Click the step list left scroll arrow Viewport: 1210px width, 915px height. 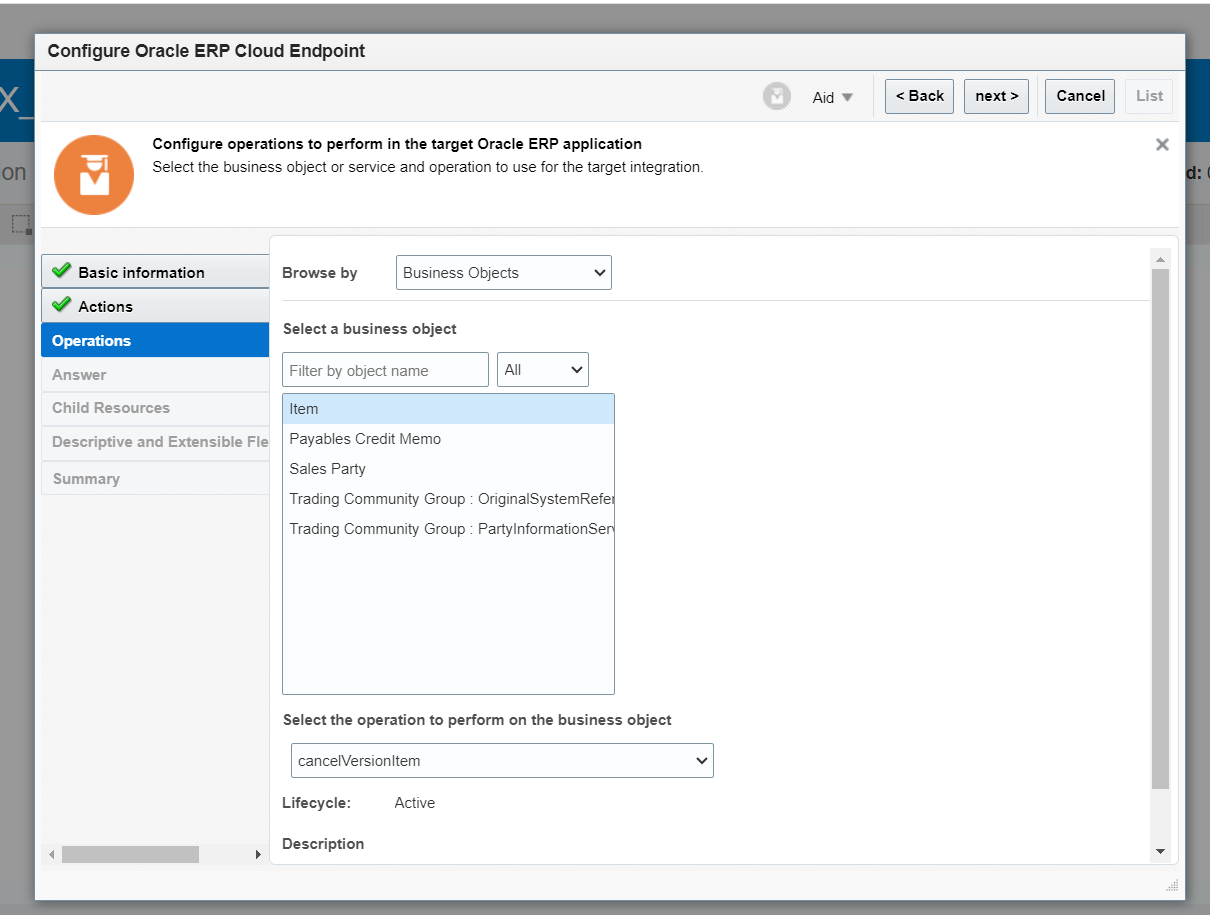(52, 855)
